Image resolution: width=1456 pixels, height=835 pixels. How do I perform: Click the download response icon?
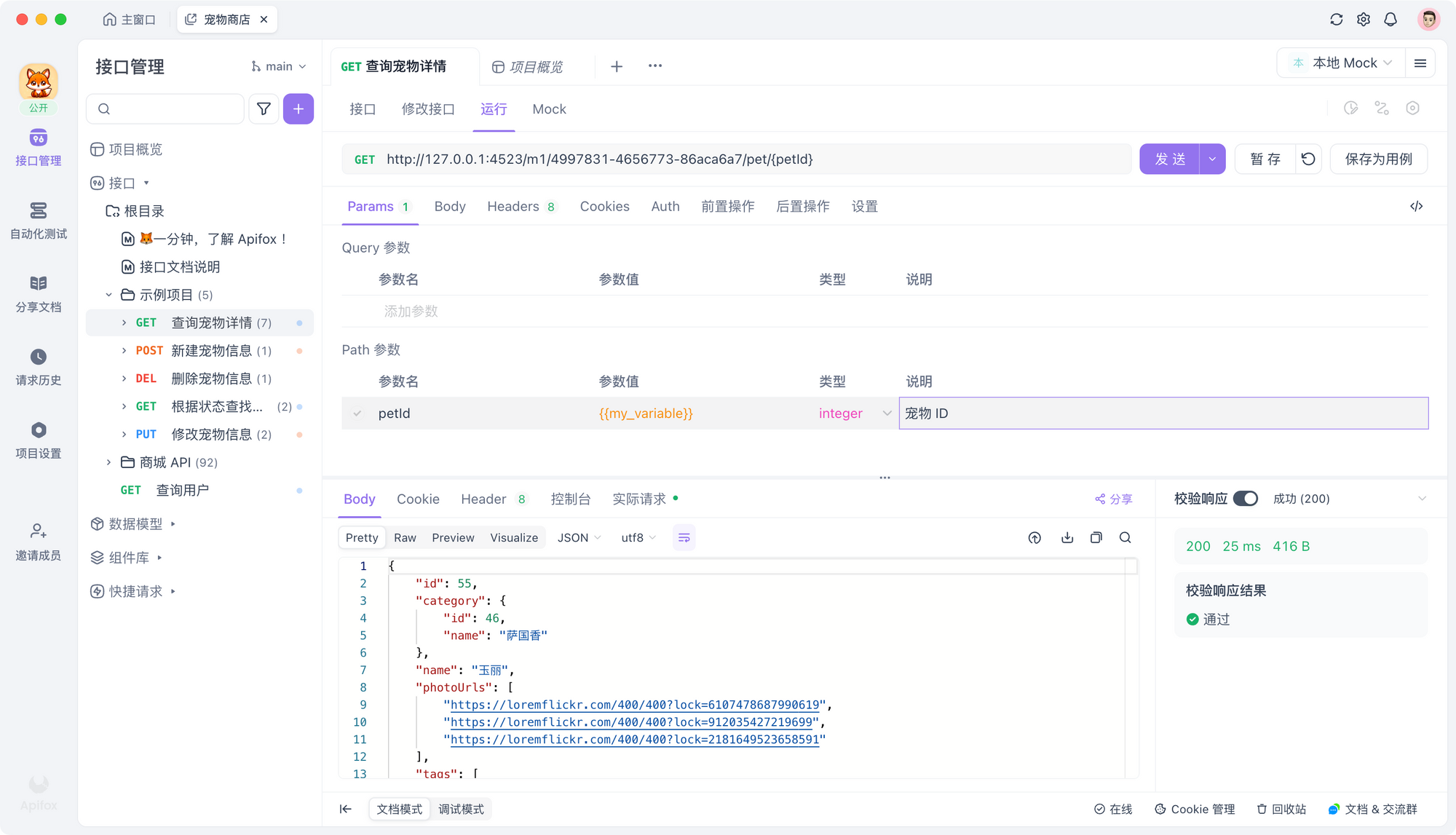(1067, 538)
